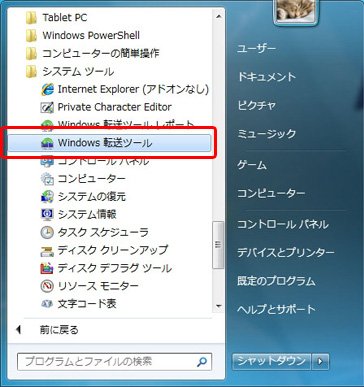Image resolution: width=364 pixels, height=387 pixels.
Task: Click the 前に戻る back arrow
Action: point(19,330)
